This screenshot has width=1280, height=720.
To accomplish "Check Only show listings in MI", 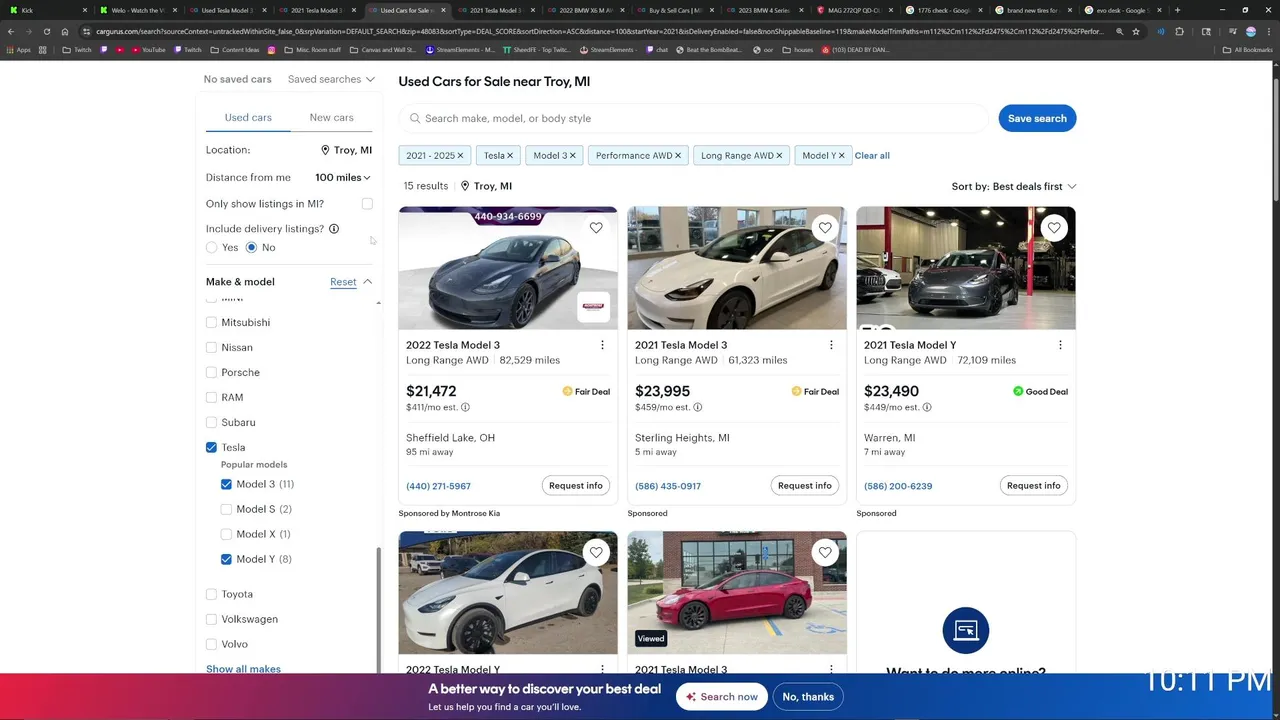I will click(367, 204).
